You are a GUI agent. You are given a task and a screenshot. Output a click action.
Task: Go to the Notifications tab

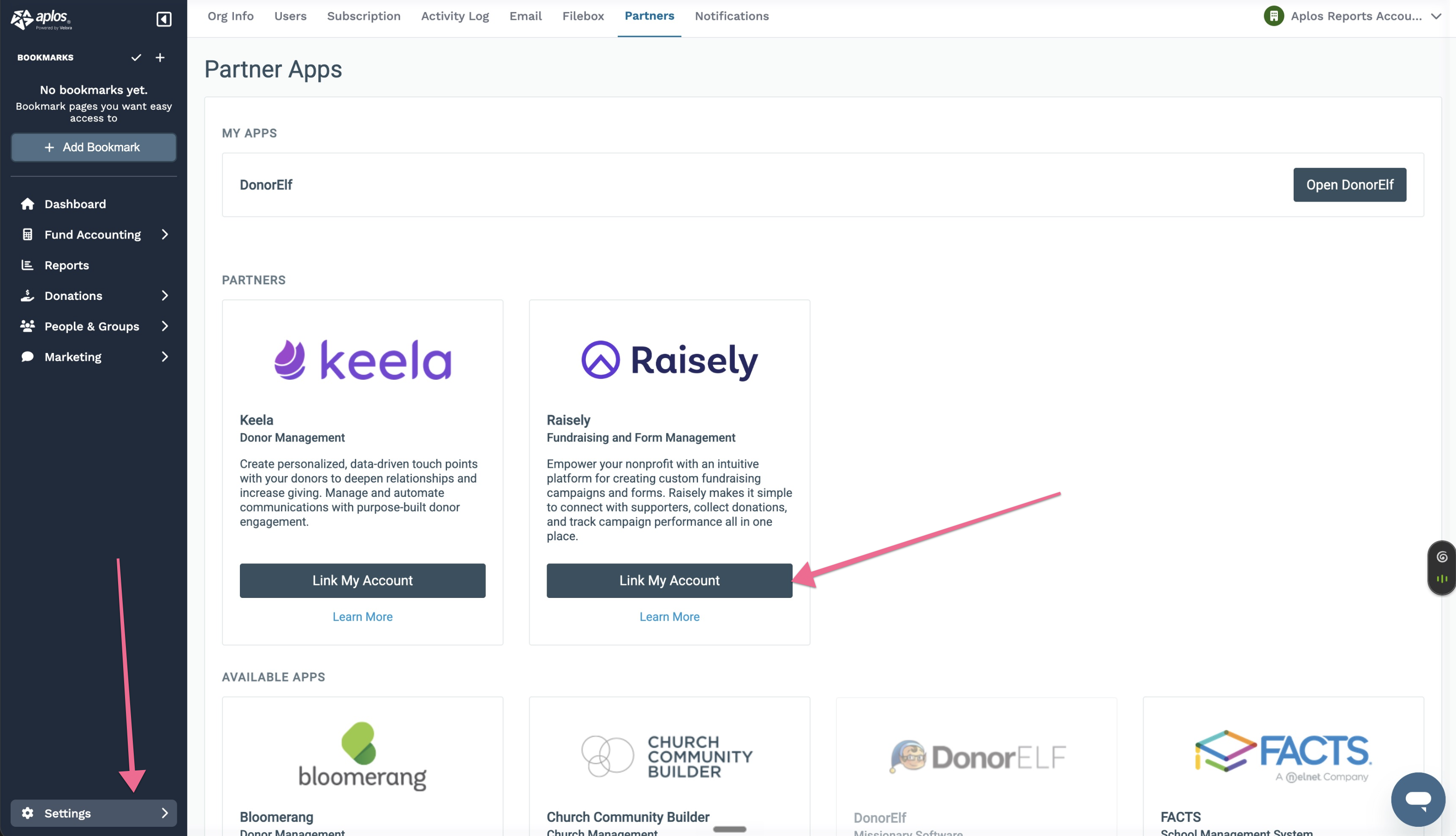731,16
